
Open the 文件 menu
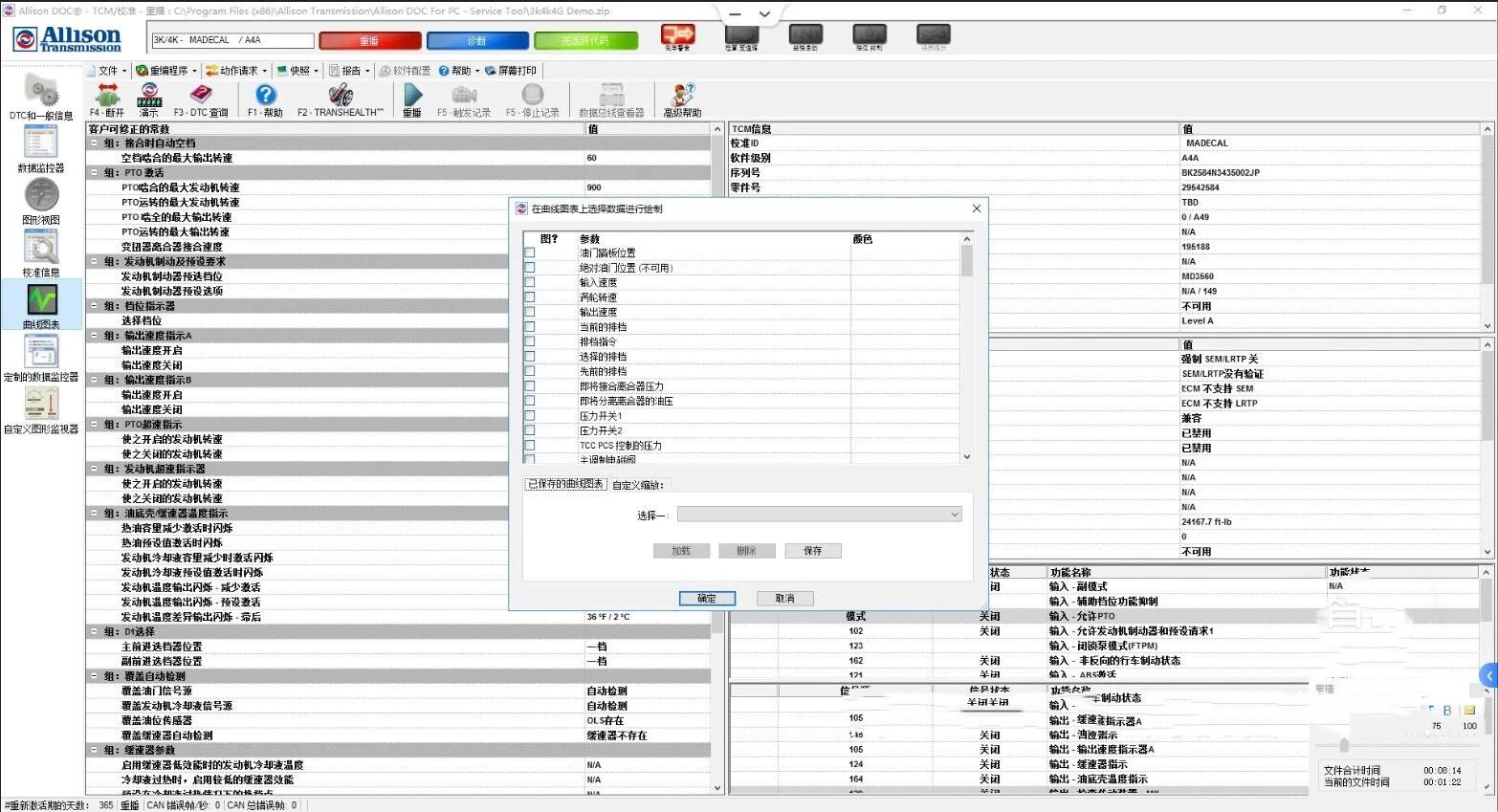[x=107, y=71]
